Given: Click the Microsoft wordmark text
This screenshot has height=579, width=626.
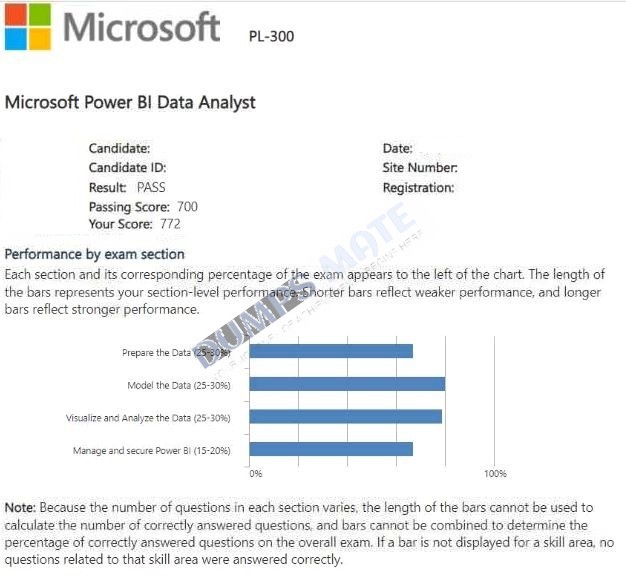Looking at the screenshot, I should click(x=142, y=27).
